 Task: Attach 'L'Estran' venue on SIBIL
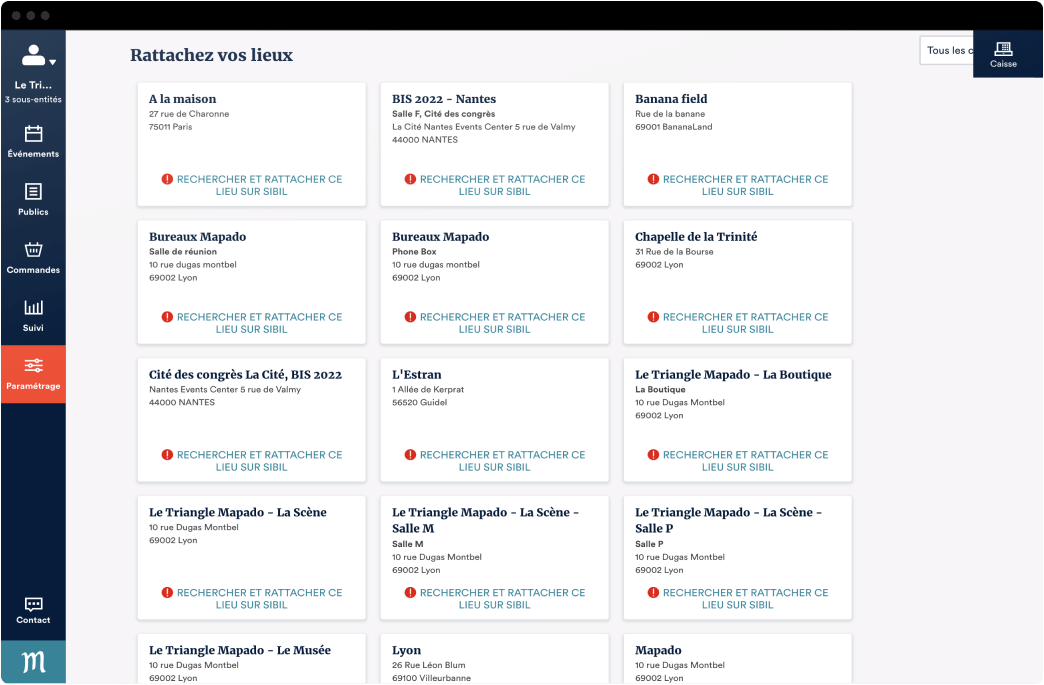[495, 461]
